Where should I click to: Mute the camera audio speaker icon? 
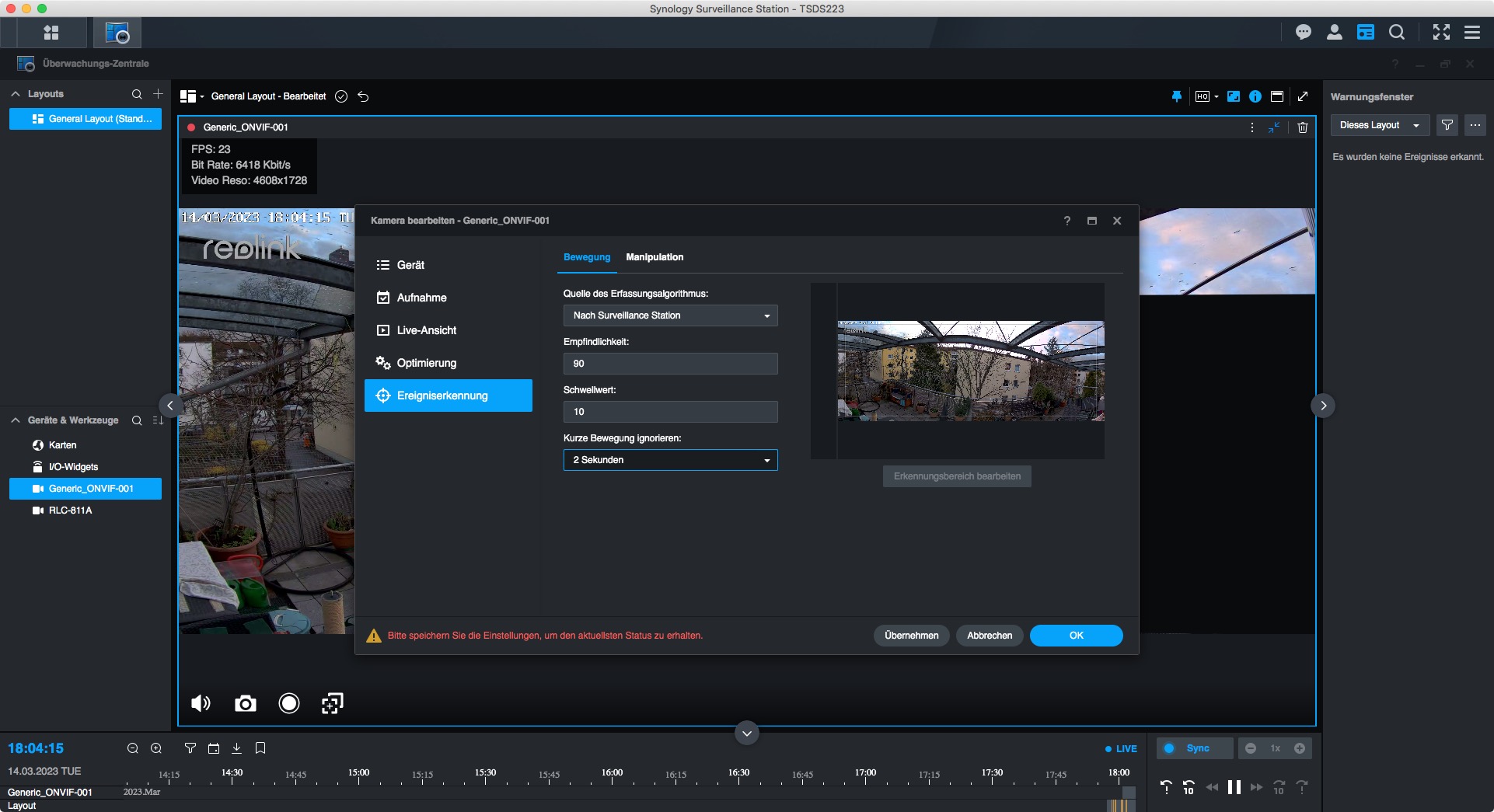(x=201, y=704)
